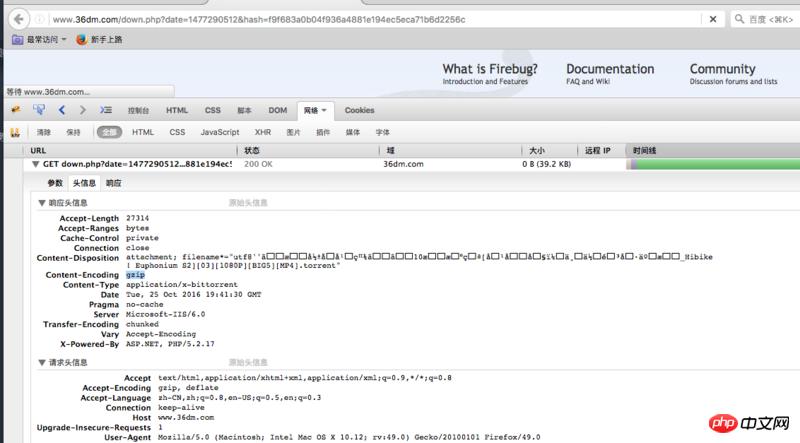The image size is (800, 443).
Task: Stop page loading with the X button
Action: [x=713, y=19]
